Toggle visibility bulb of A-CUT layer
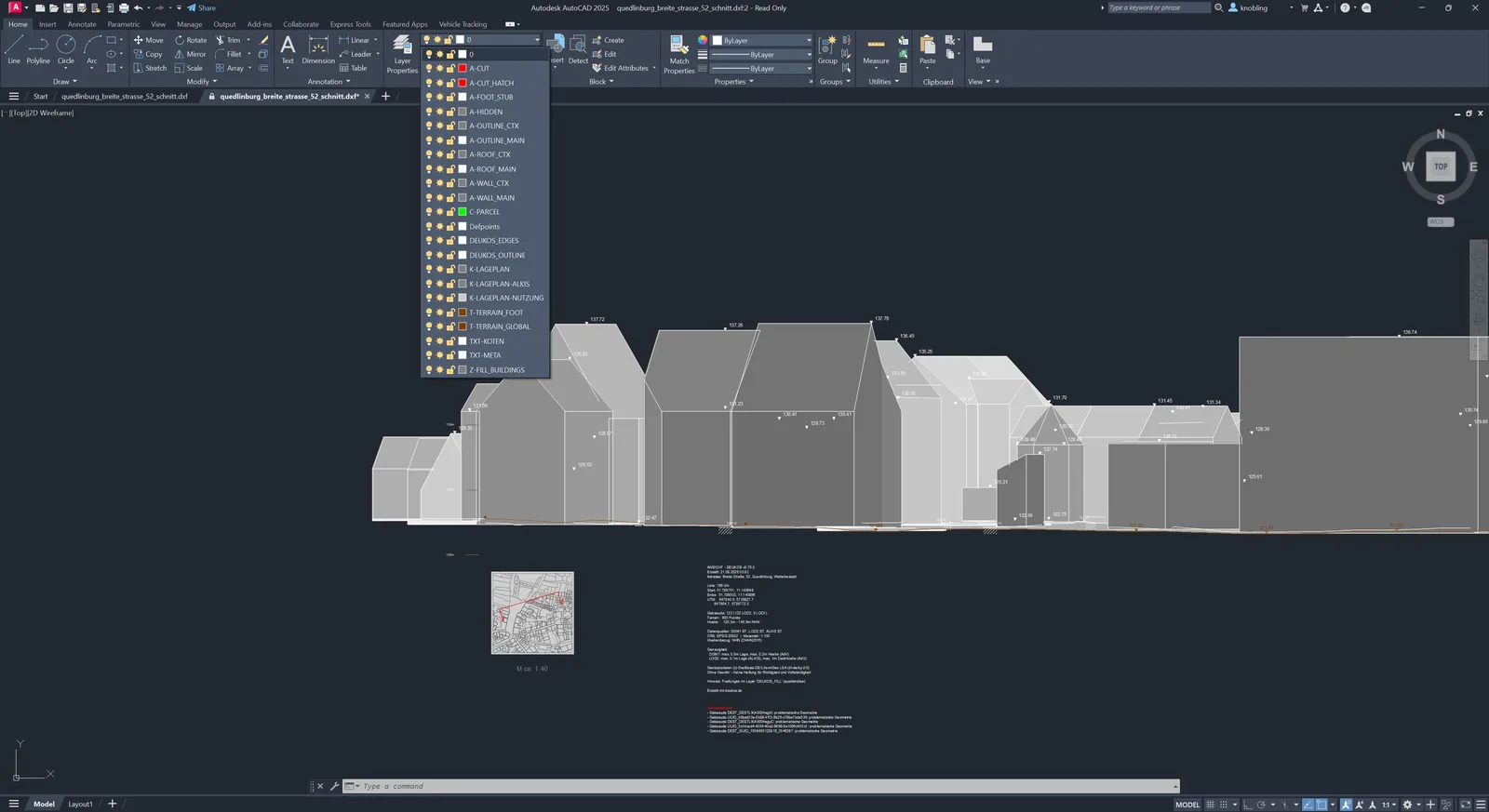 (429, 69)
